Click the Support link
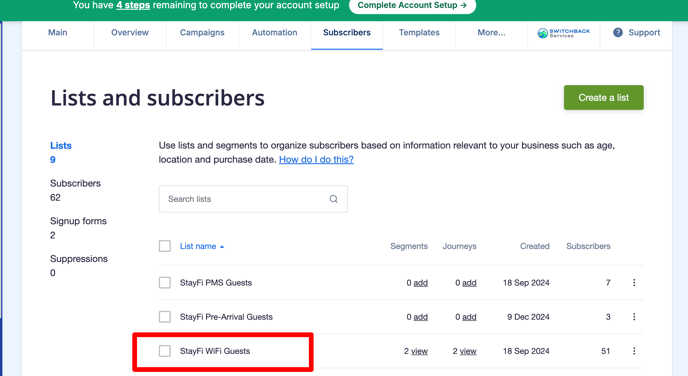Screen dimensions: 688x376 coord(644,32)
